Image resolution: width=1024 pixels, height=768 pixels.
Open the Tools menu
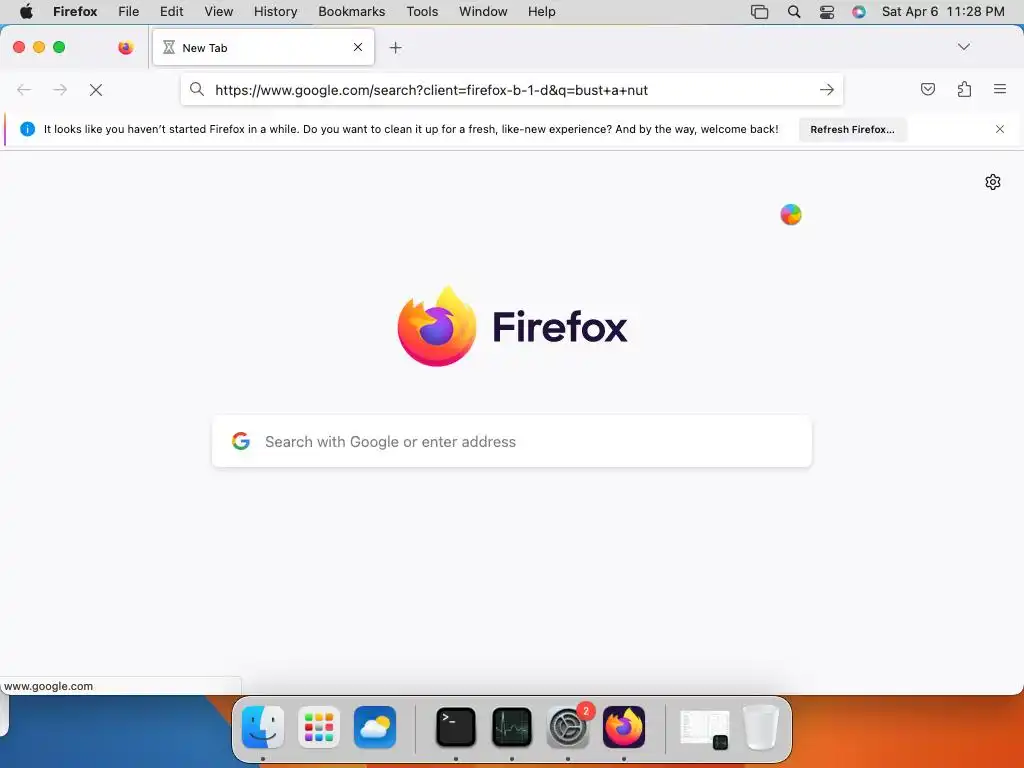423,11
